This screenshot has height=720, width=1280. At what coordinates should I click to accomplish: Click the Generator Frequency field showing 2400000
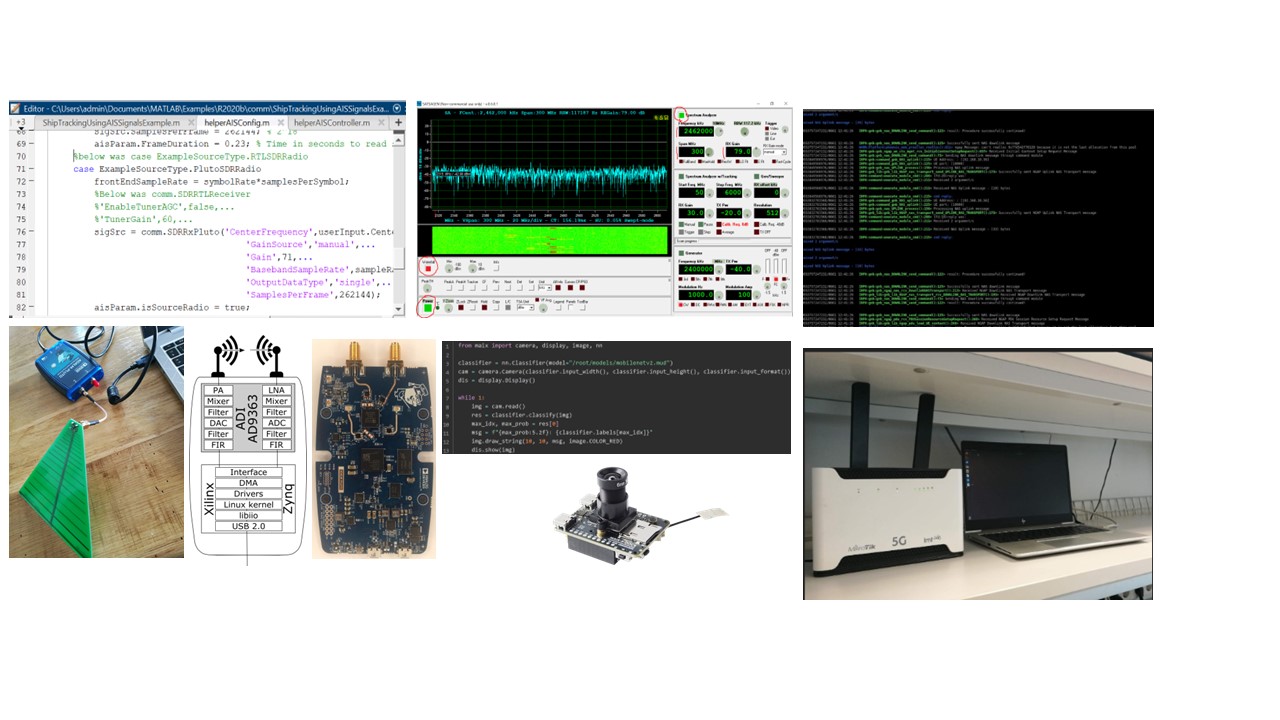696,269
